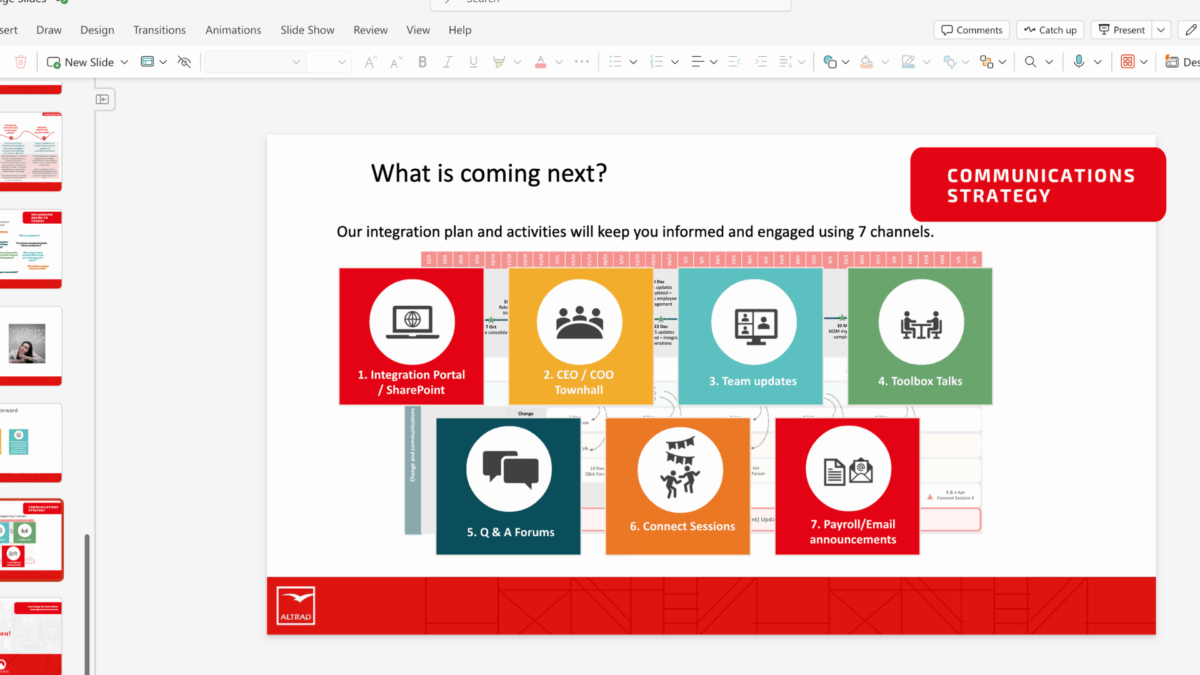Screen dimensions: 1200x675
Task: Click the slide Layout icon
Action: coord(148,62)
